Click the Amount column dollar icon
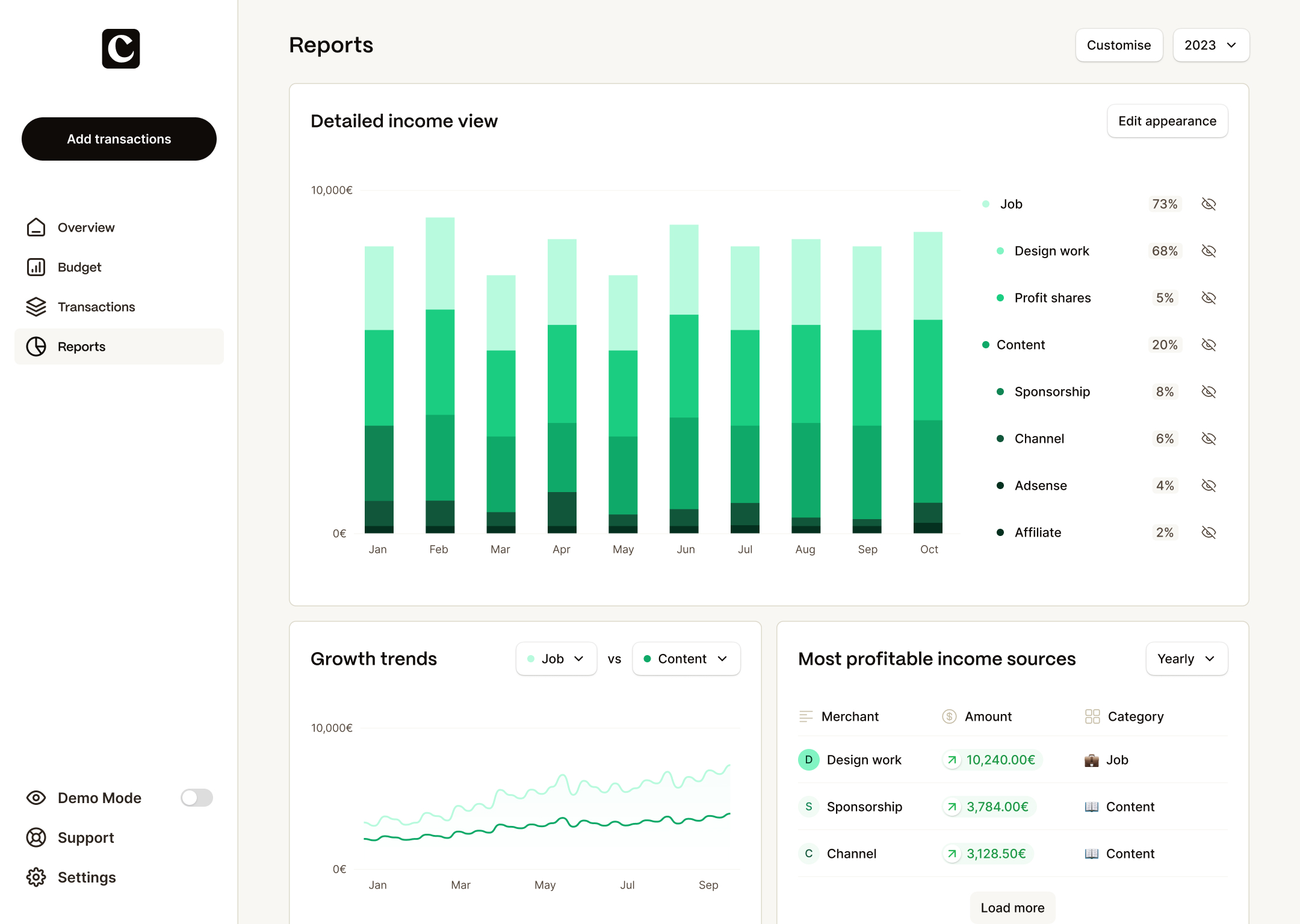The height and width of the screenshot is (924, 1300). point(949,716)
